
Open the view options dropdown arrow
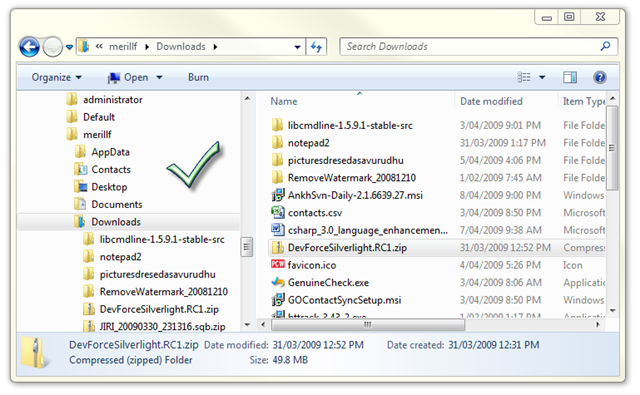[x=542, y=78]
